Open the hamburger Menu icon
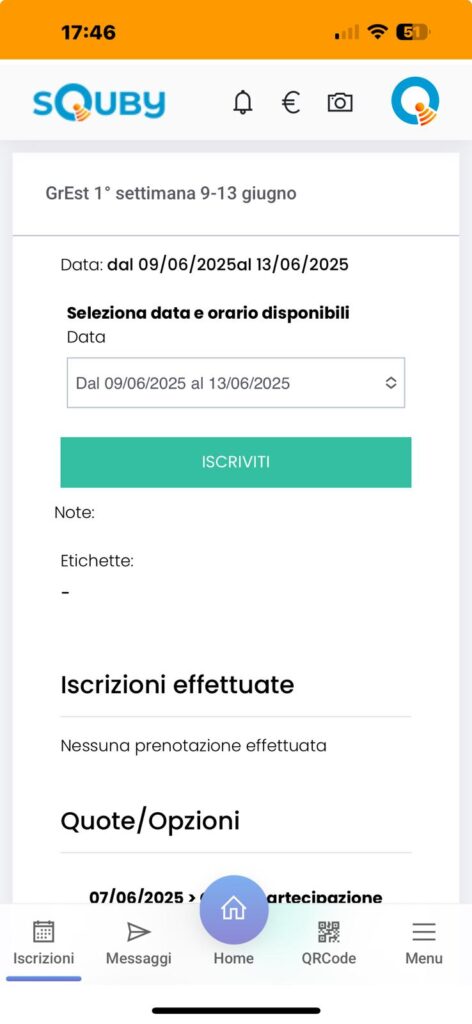Image resolution: width=472 pixels, height=1024 pixels. 424,932
